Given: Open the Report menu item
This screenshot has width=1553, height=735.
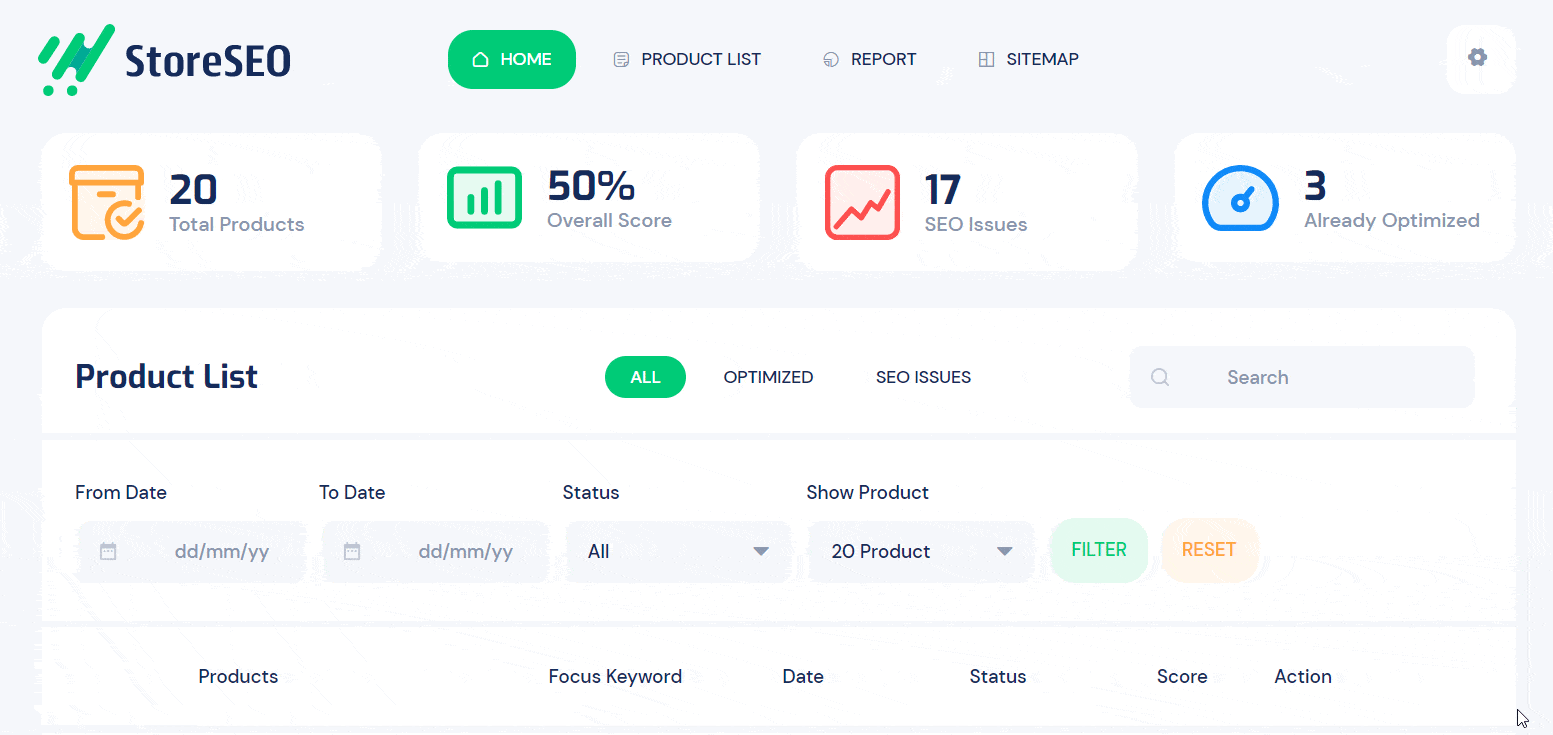Looking at the screenshot, I should [869, 59].
